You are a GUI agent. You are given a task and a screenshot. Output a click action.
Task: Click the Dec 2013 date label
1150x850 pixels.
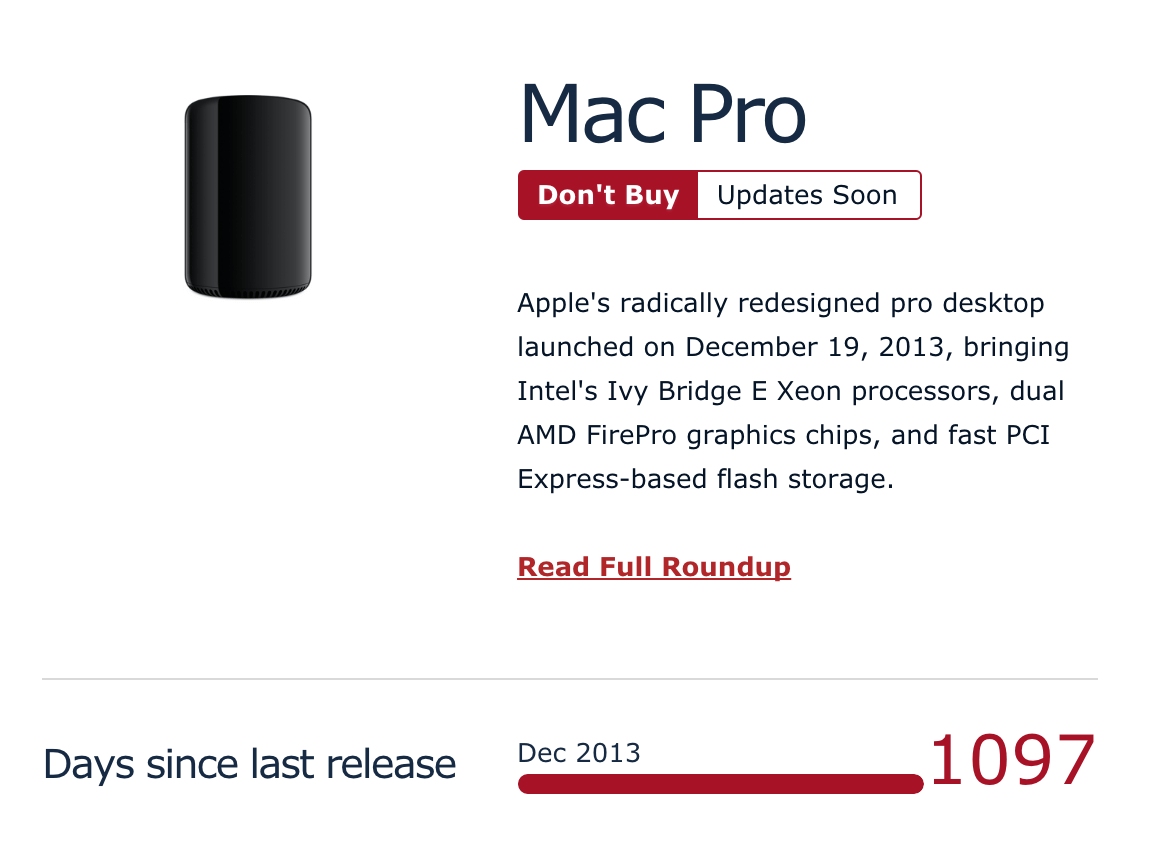click(579, 753)
